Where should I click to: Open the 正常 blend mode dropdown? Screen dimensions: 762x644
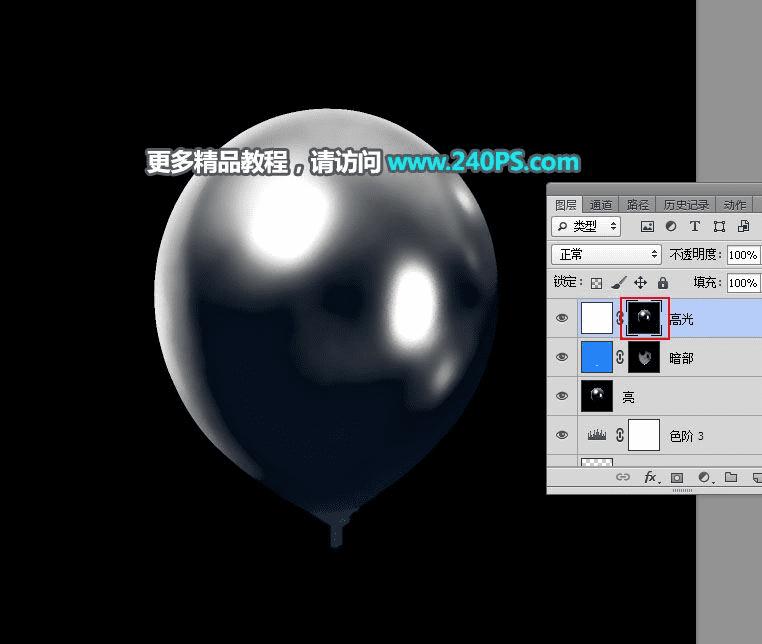606,254
